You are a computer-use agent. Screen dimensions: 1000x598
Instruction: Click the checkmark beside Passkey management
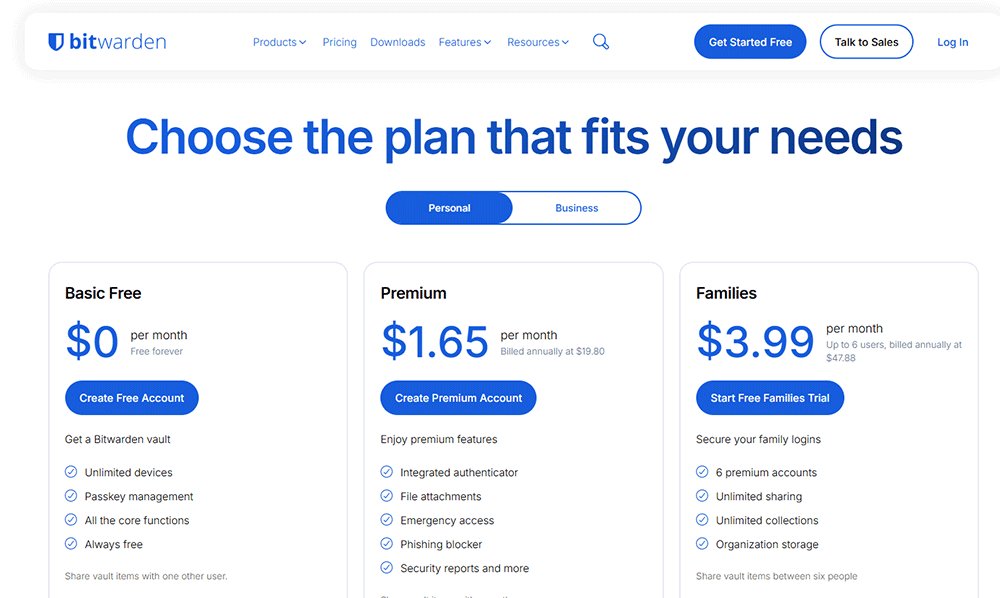(x=70, y=496)
